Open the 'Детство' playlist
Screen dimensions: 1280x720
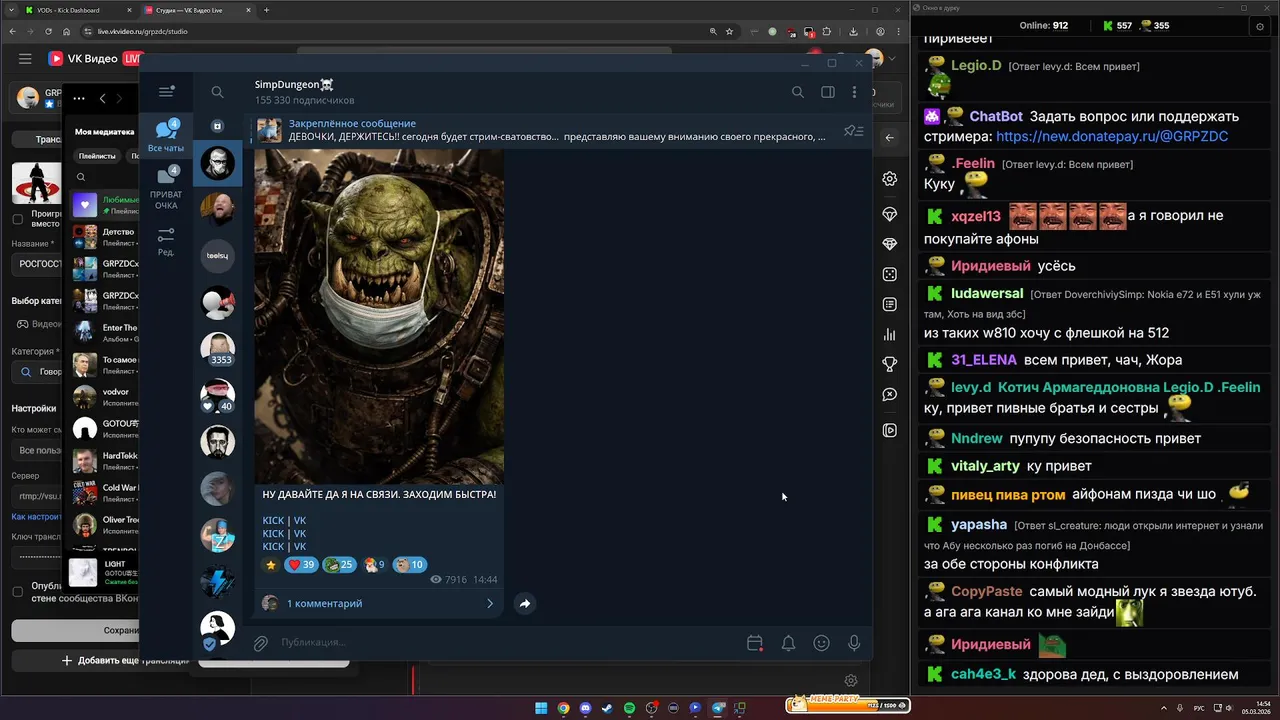click(x=105, y=237)
